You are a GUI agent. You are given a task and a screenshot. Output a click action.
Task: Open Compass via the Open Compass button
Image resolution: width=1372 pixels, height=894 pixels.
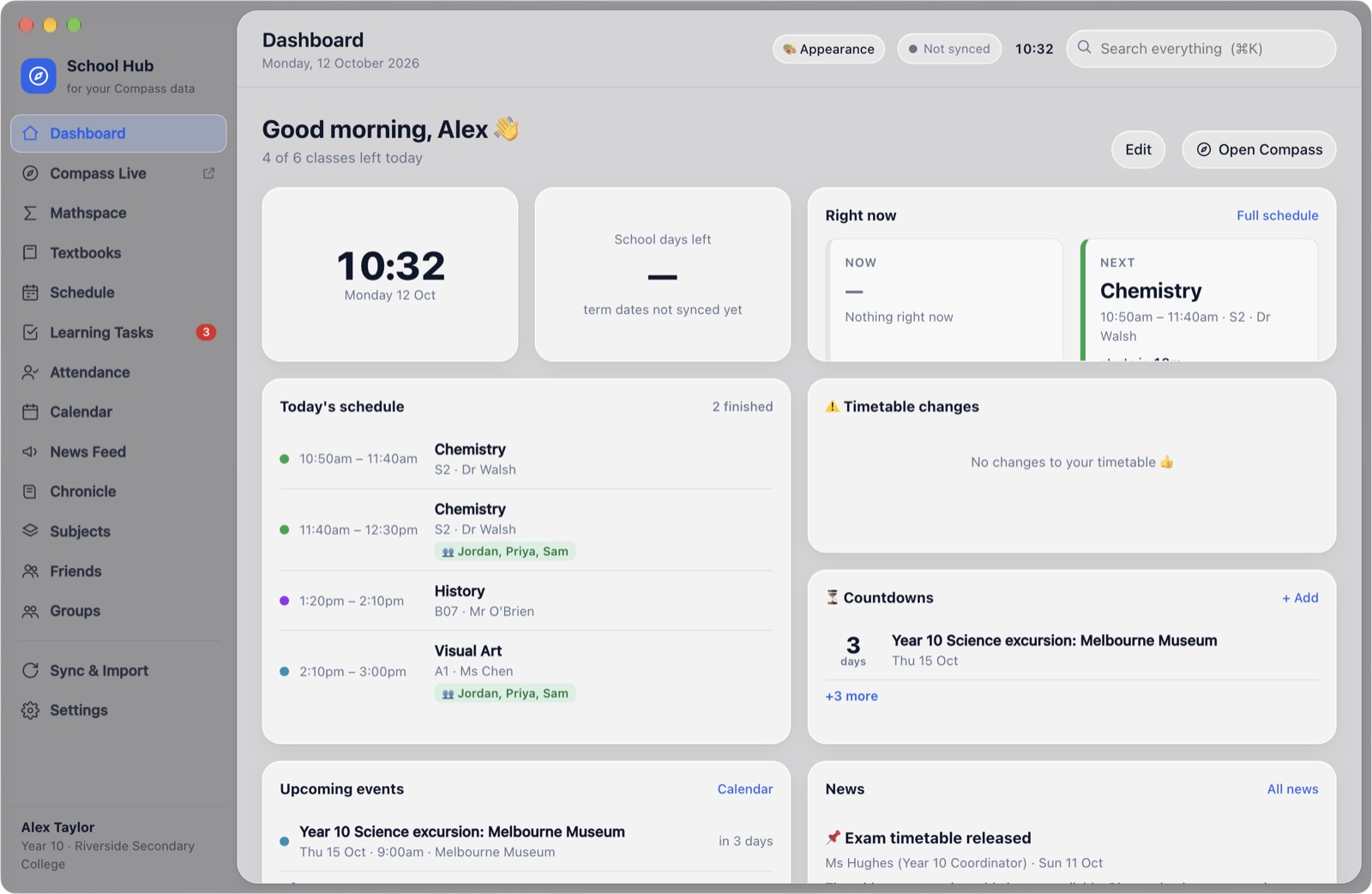(x=1259, y=149)
